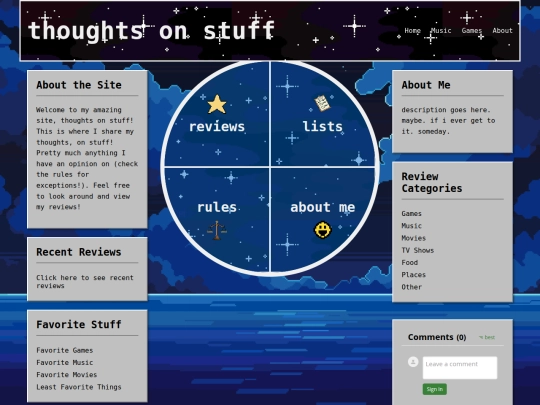Viewport: 540px width, 405px height.
Task: Focus the Leave a comment field
Action: tap(460, 367)
